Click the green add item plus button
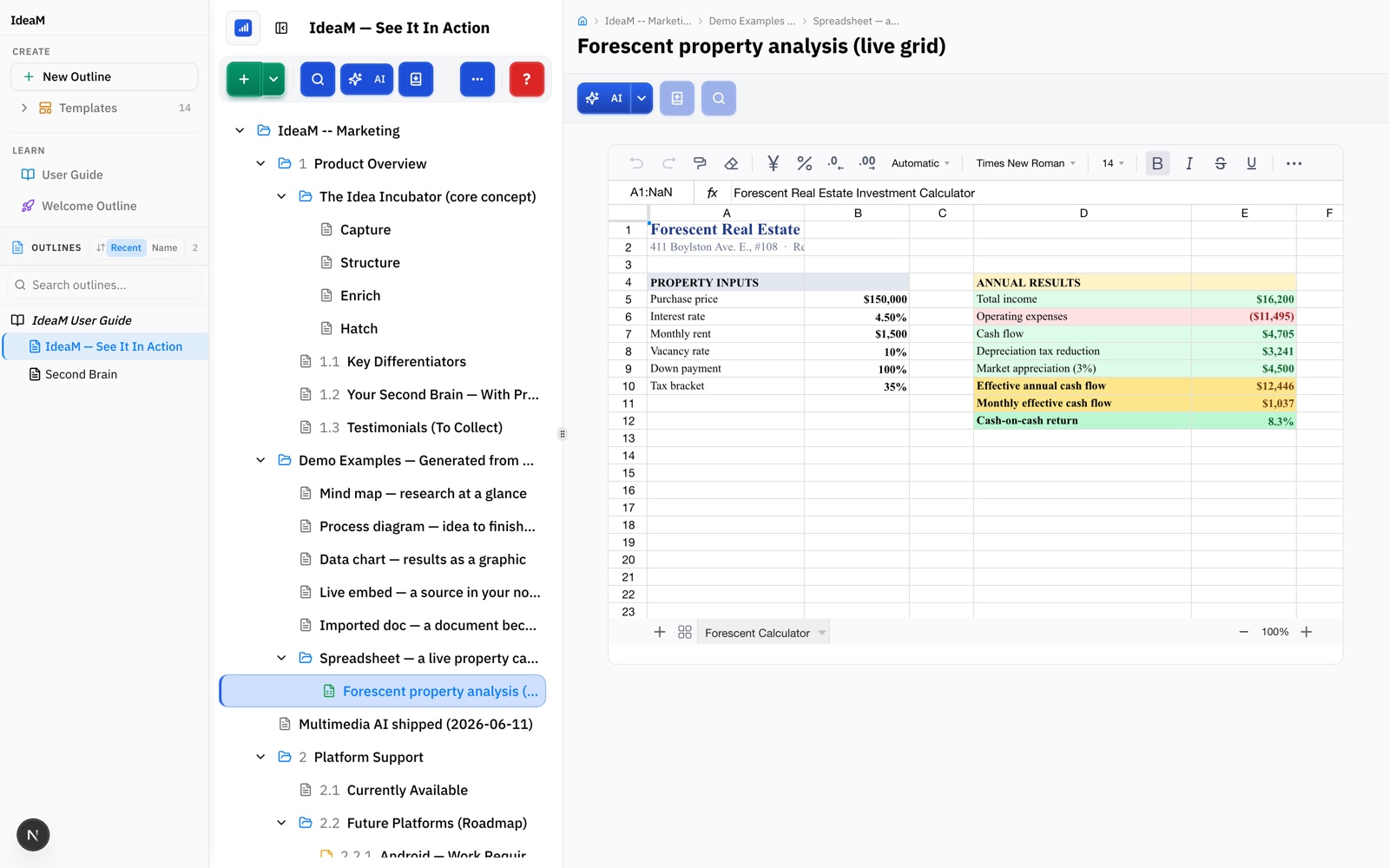Viewport: 1389px width, 868px height. click(244, 79)
